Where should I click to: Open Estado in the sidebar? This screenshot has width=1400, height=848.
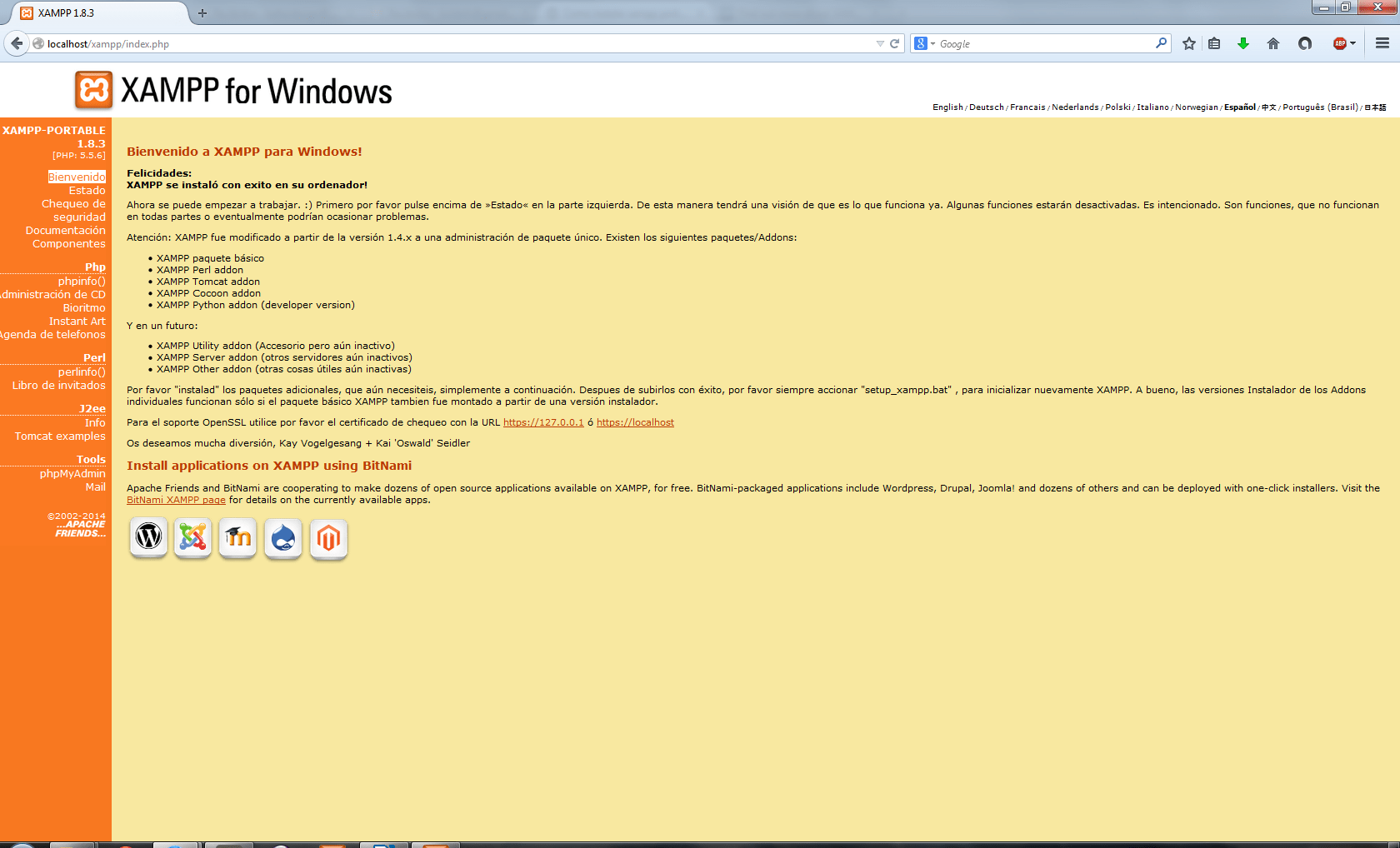pos(87,190)
